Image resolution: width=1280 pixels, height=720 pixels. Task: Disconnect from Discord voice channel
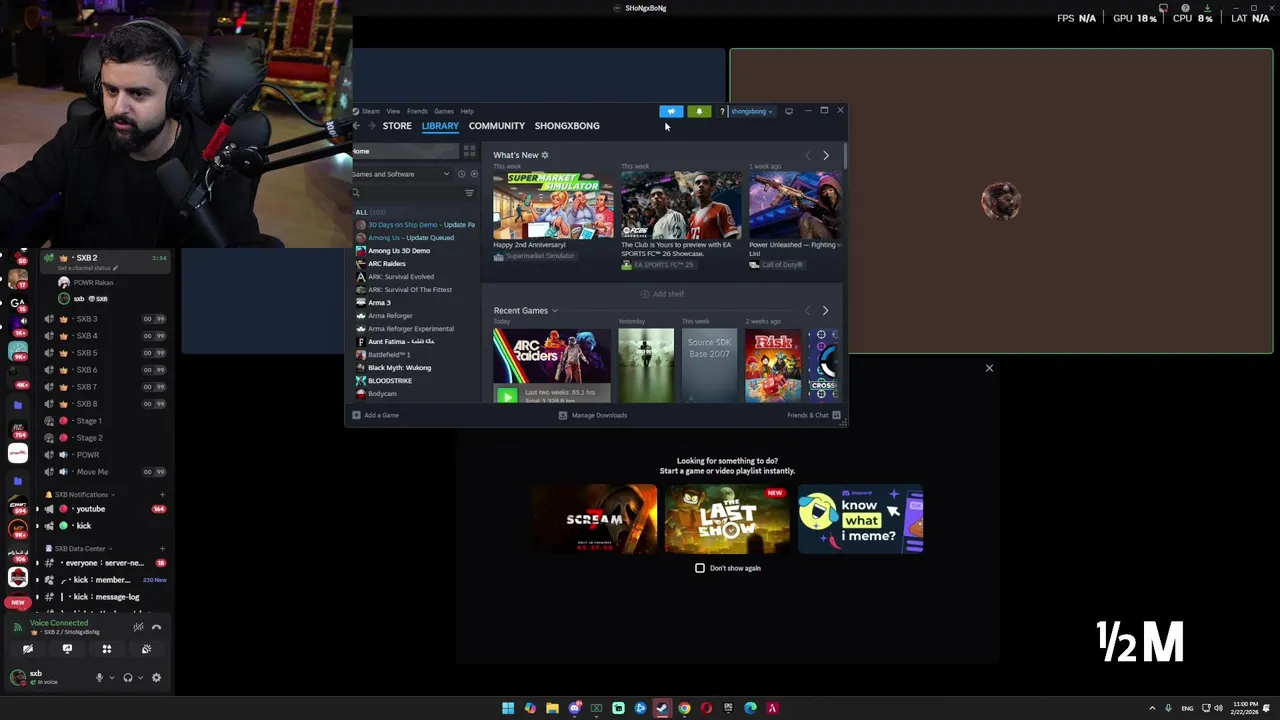(x=156, y=627)
